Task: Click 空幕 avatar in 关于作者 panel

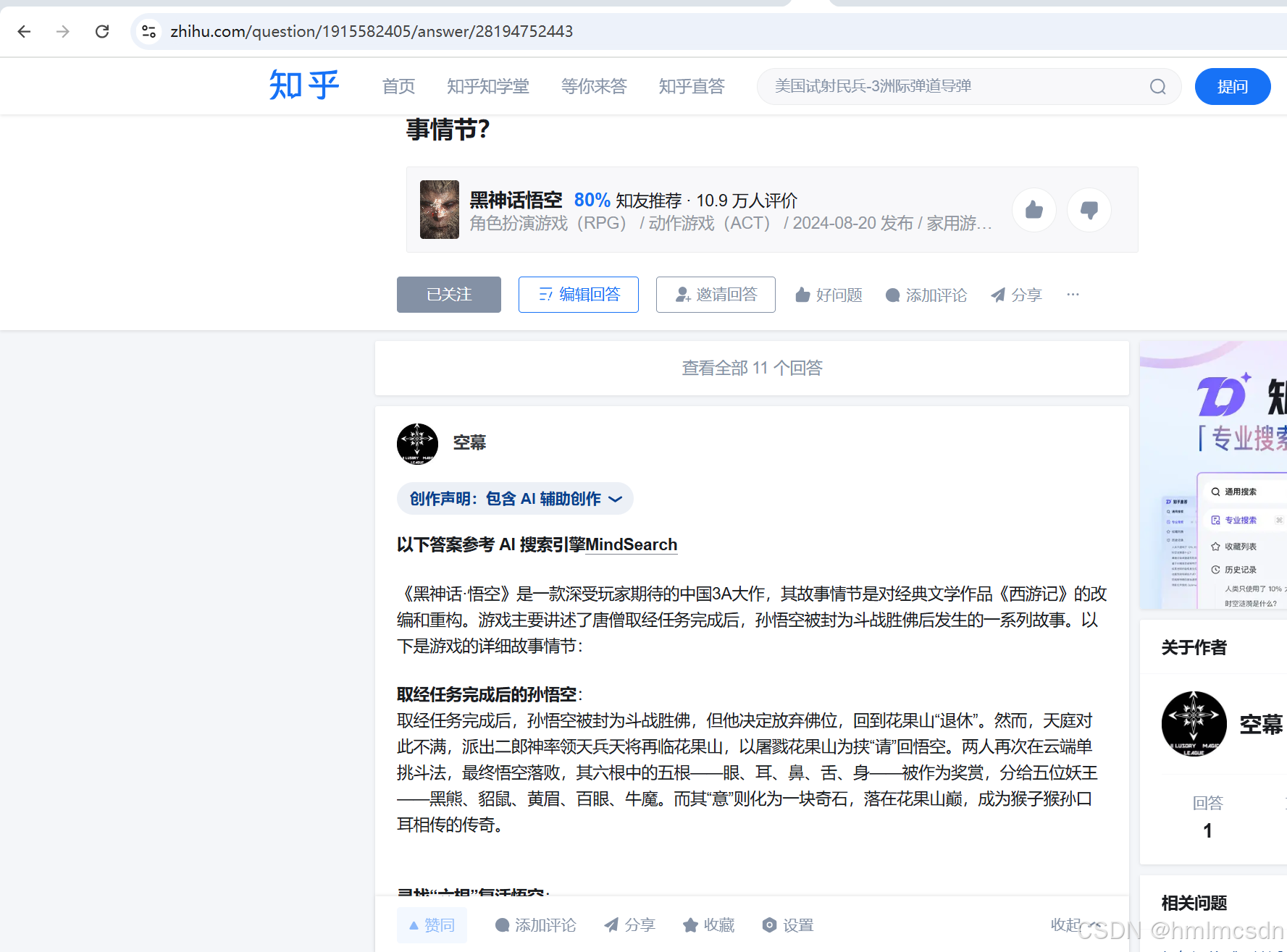Action: coord(1194,724)
